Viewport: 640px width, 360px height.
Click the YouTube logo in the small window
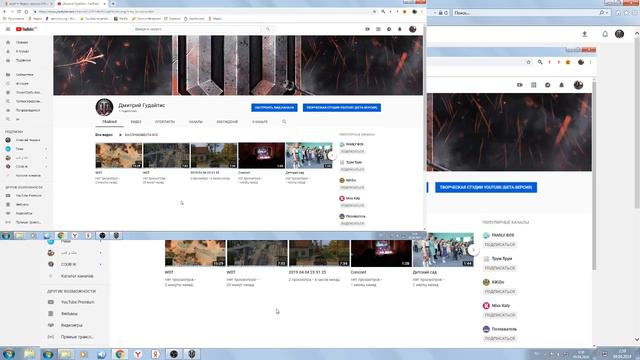click(26, 29)
